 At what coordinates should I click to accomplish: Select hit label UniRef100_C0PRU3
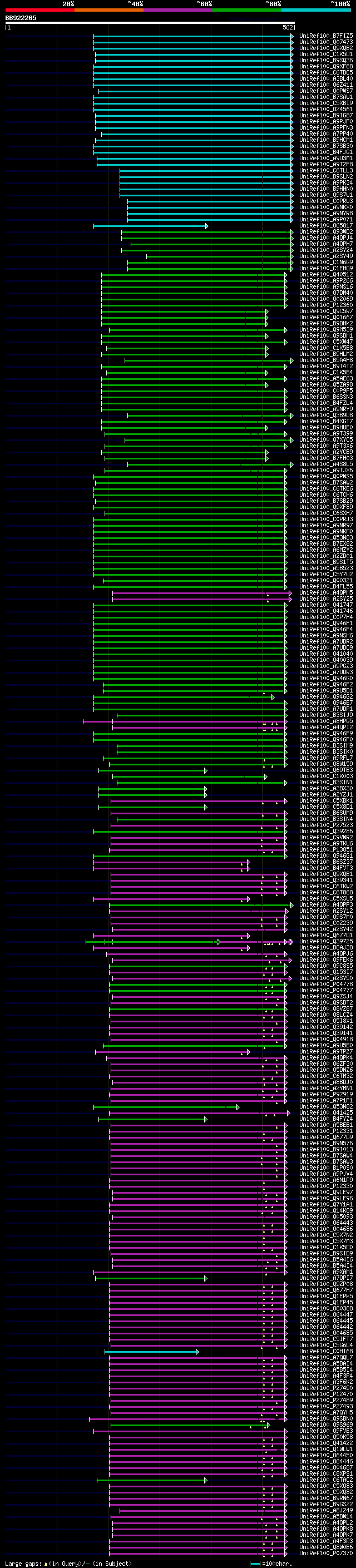(x=326, y=201)
